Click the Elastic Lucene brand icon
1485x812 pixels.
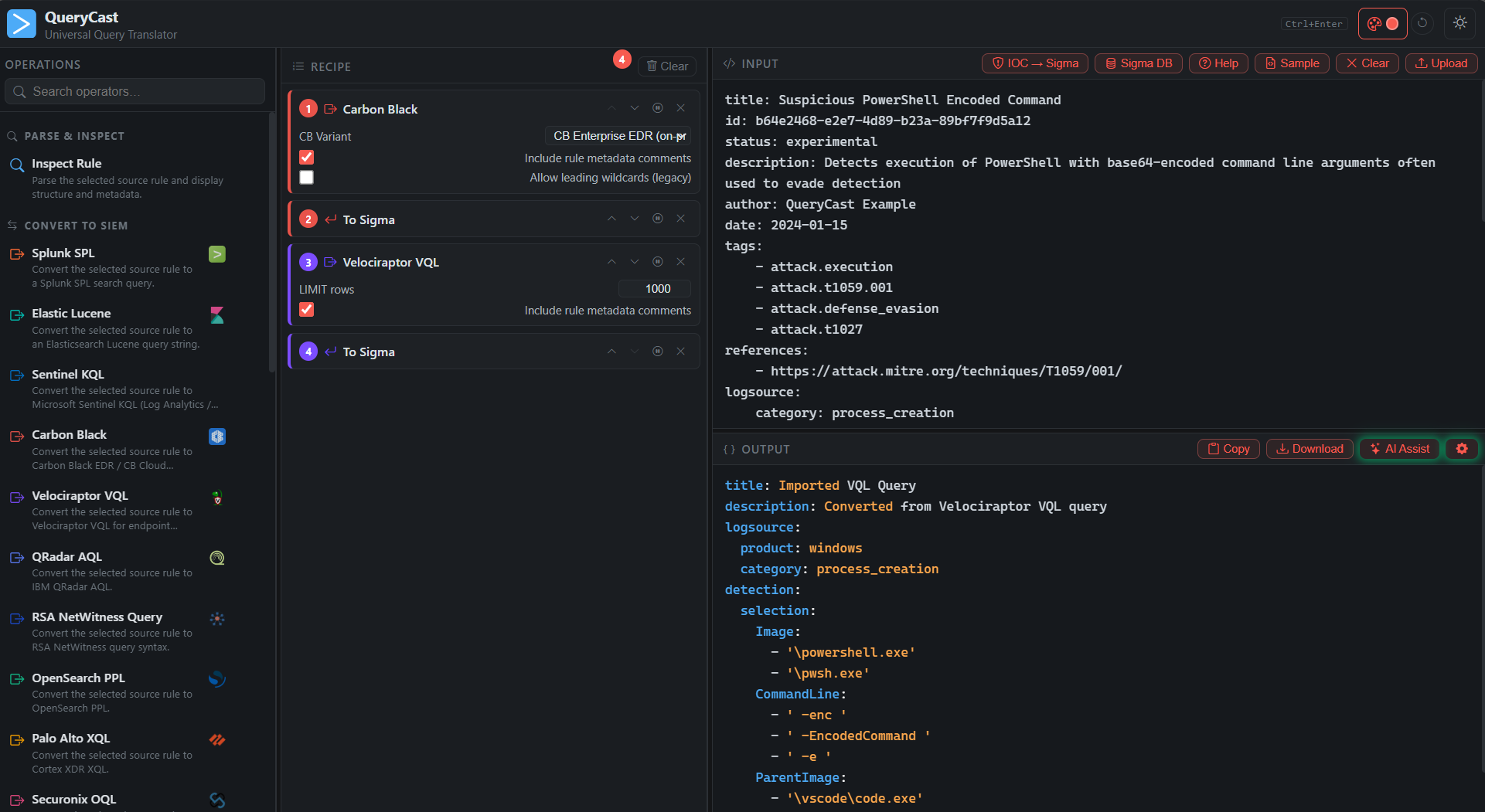pyautogui.click(x=217, y=315)
